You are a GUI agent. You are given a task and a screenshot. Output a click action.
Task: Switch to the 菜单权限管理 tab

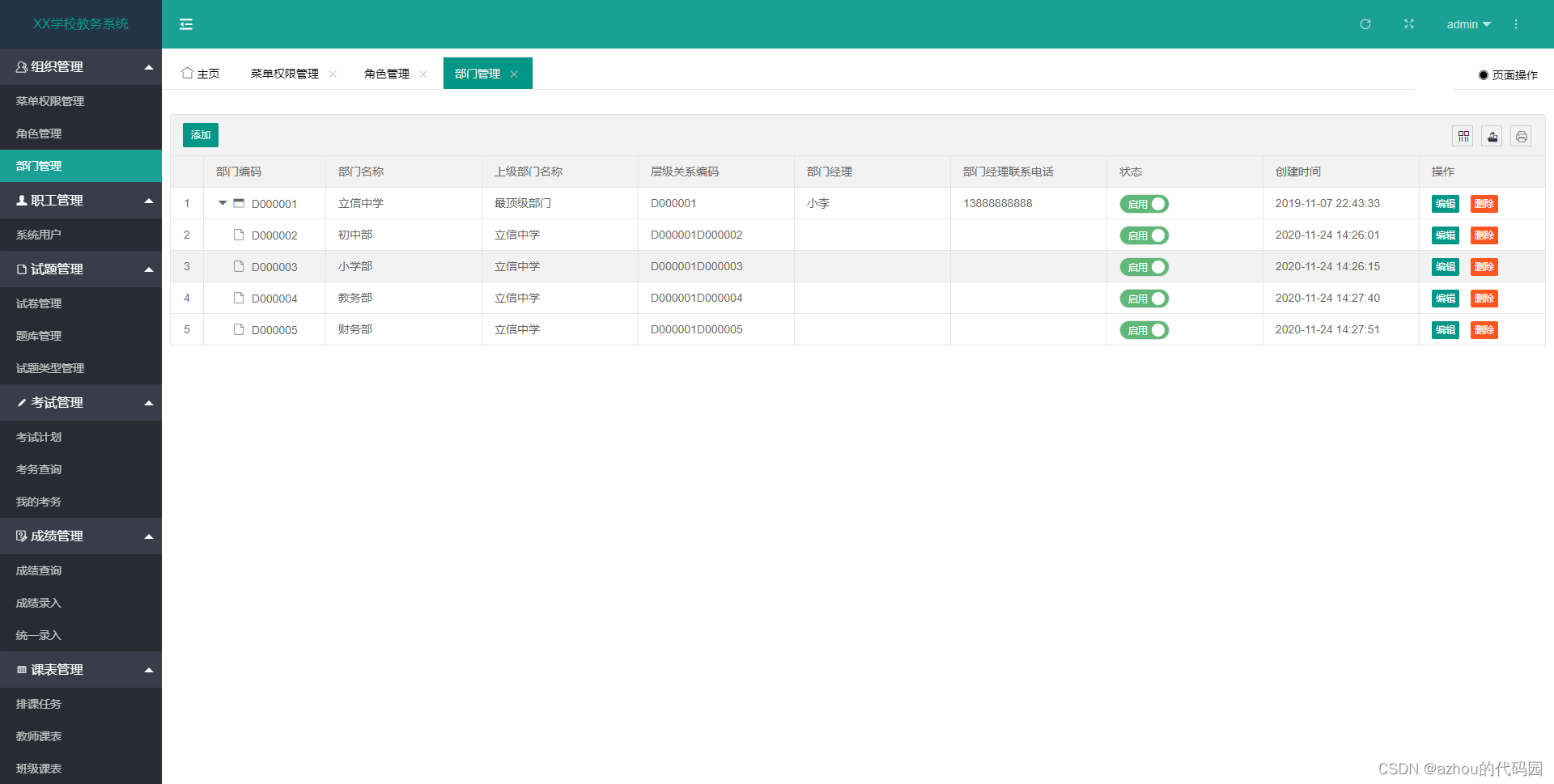(285, 74)
